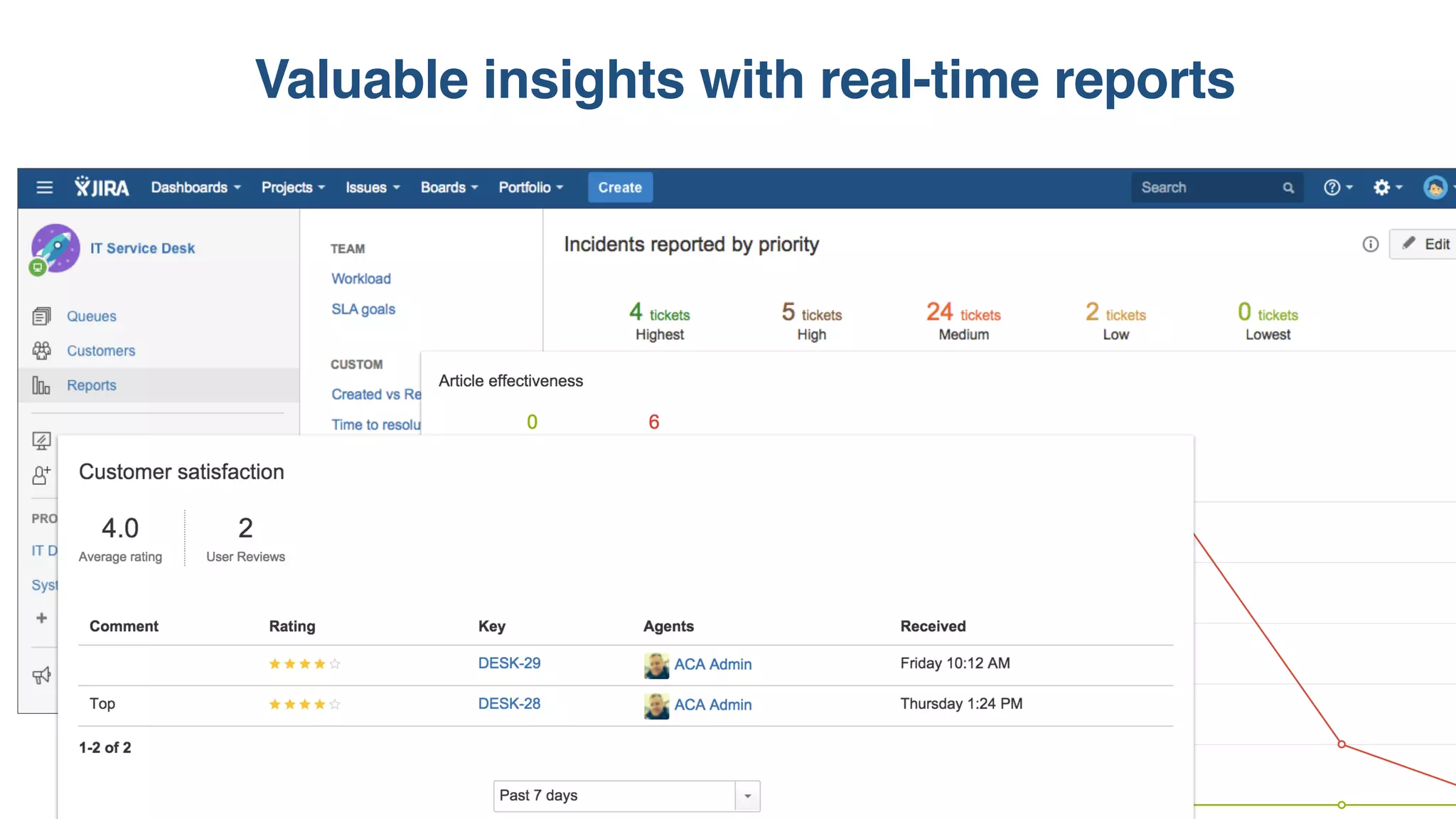This screenshot has height=819, width=1456.
Task: Select Reports in the sidebar
Action: click(92, 385)
